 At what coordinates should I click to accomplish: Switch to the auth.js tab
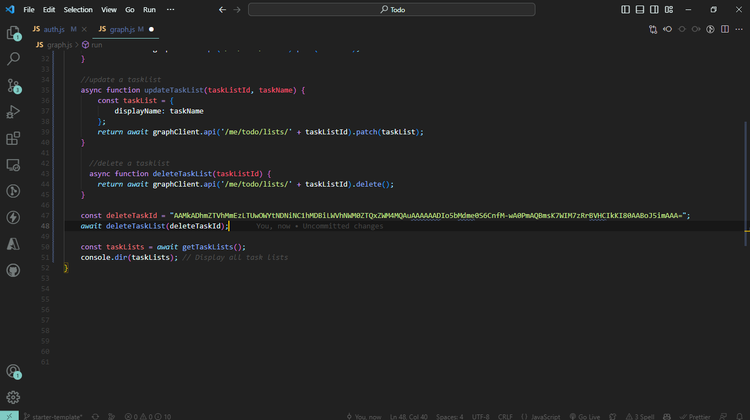tap(52, 29)
